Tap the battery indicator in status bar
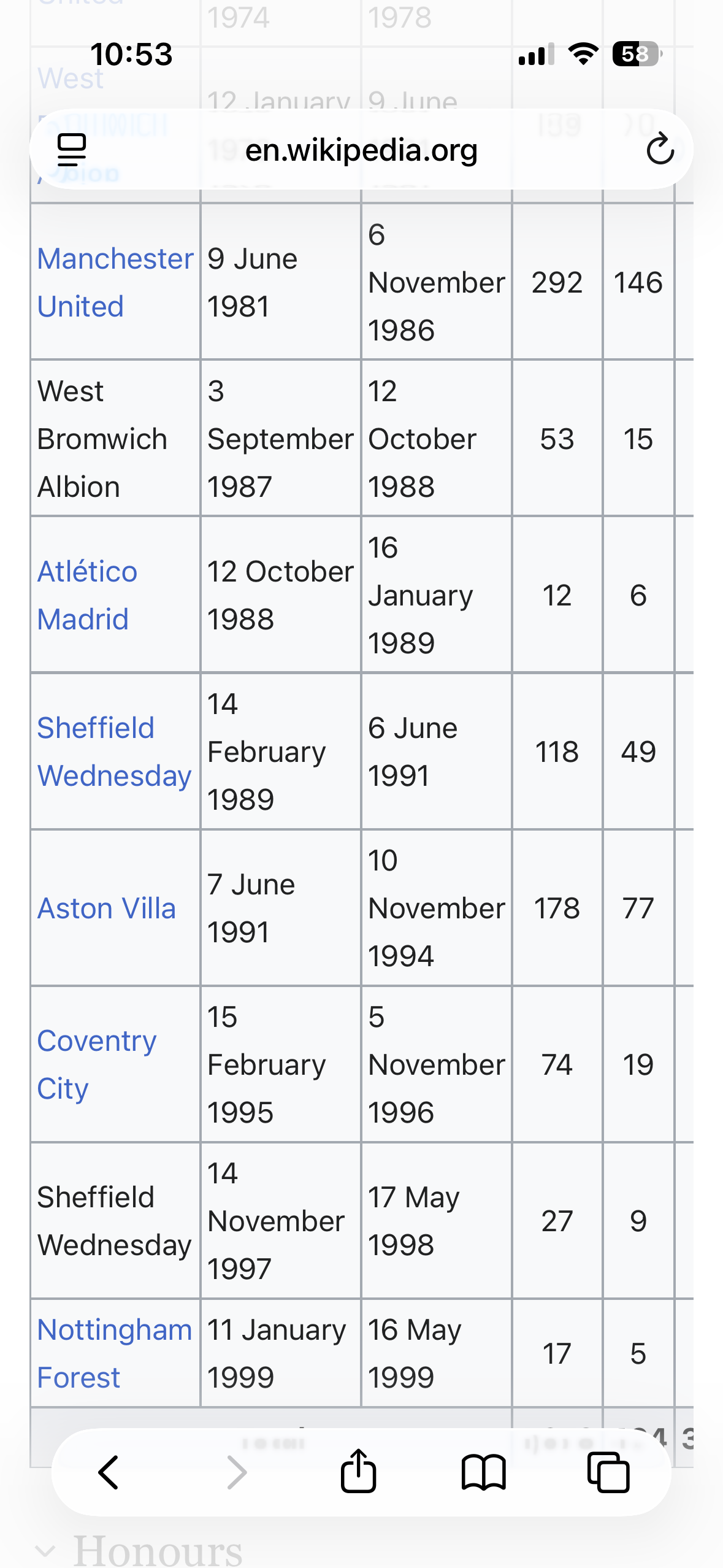723x1568 pixels. pos(637,54)
